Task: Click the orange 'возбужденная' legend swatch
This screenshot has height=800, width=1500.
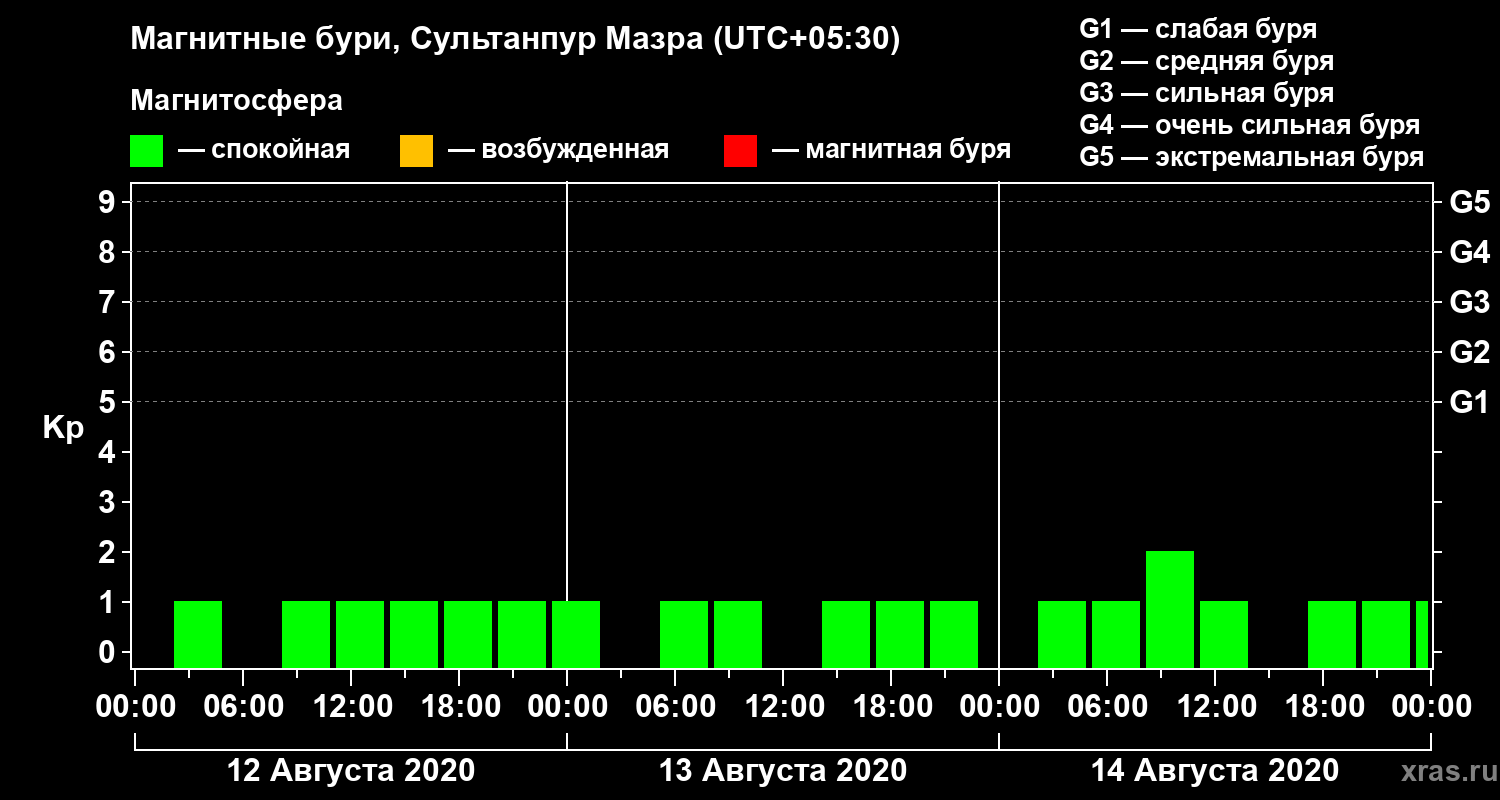Action: pos(416,150)
